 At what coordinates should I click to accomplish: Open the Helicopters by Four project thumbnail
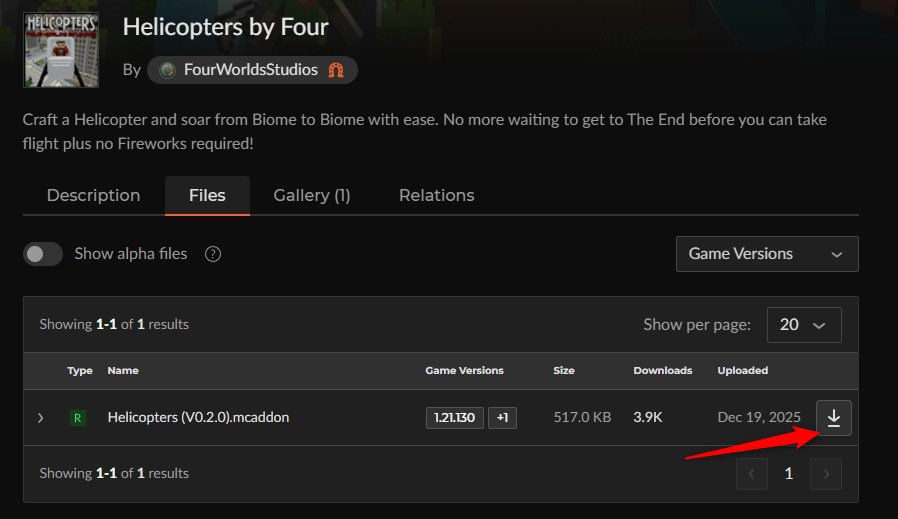61,50
